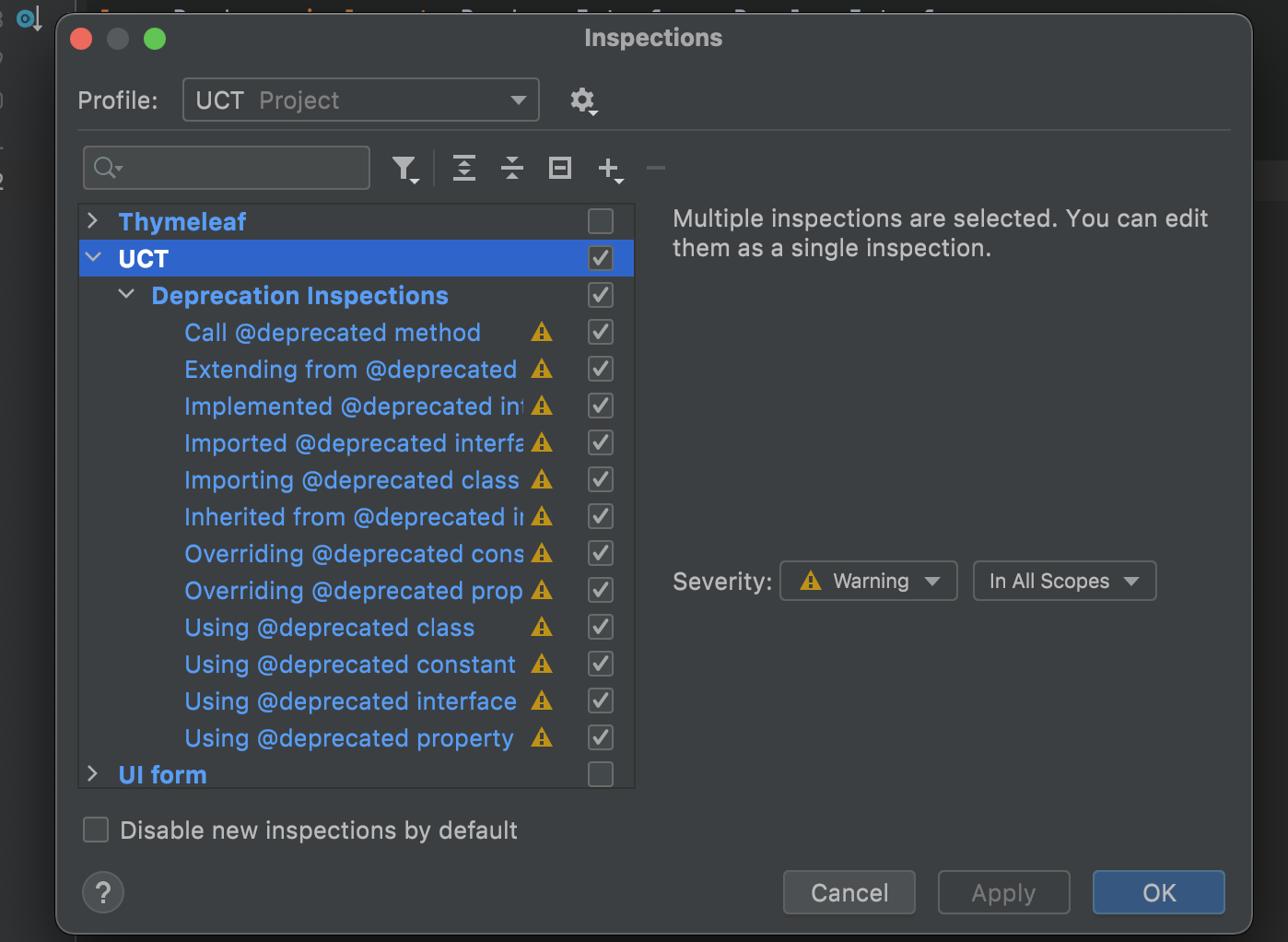Click warning icon beside Using @deprecated constant
The width and height of the screenshot is (1288, 942).
[542, 664]
